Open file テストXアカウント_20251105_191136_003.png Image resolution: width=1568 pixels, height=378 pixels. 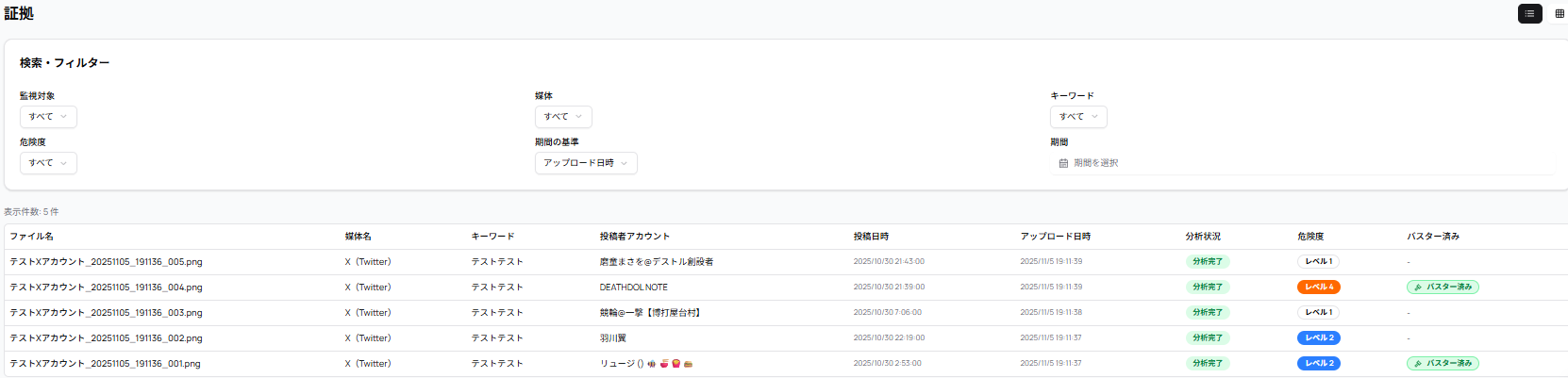click(106, 313)
